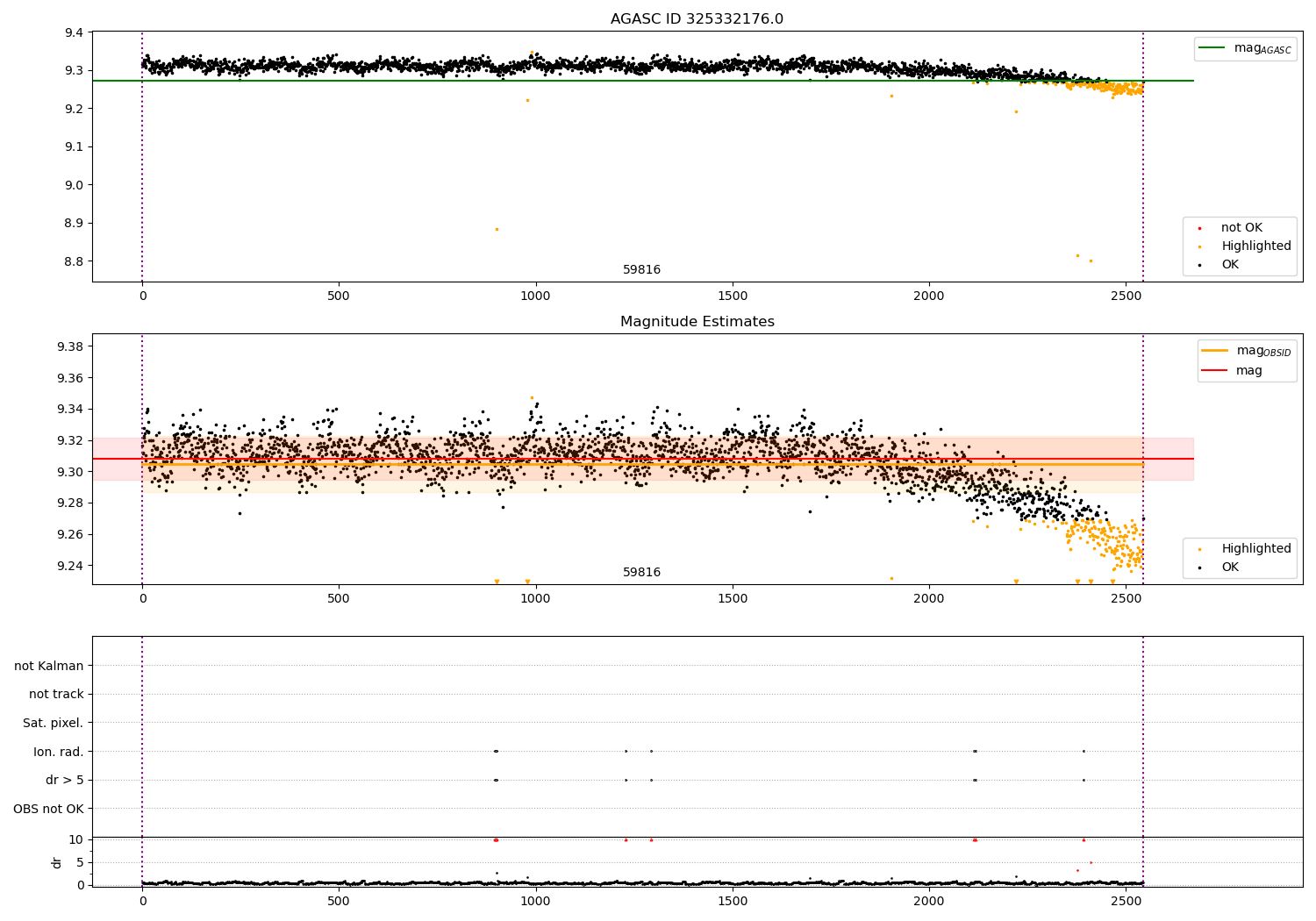Click the 59816 annotation in the magnitude estimates plot

coord(642,573)
